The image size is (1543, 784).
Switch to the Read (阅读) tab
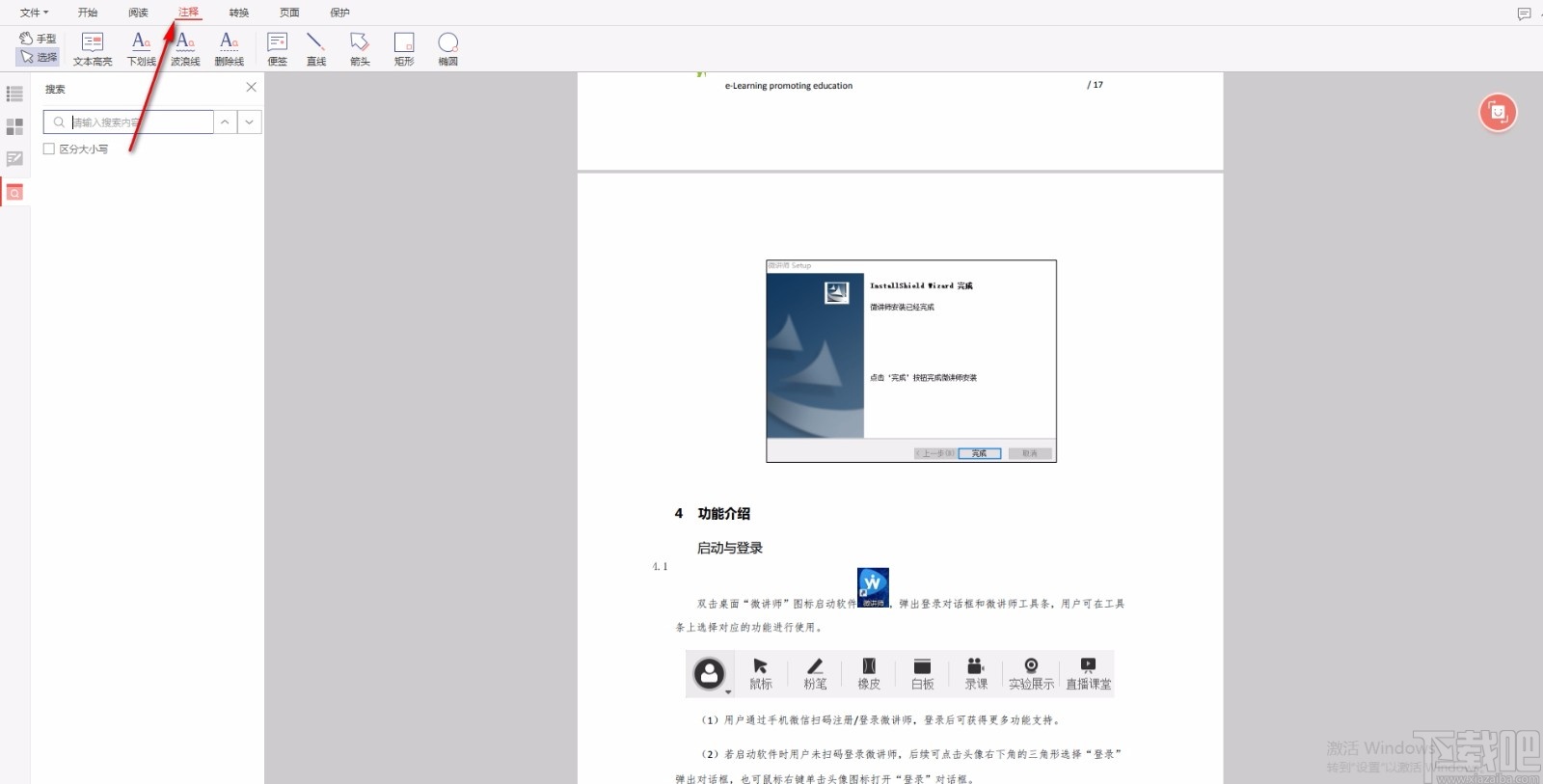(138, 13)
